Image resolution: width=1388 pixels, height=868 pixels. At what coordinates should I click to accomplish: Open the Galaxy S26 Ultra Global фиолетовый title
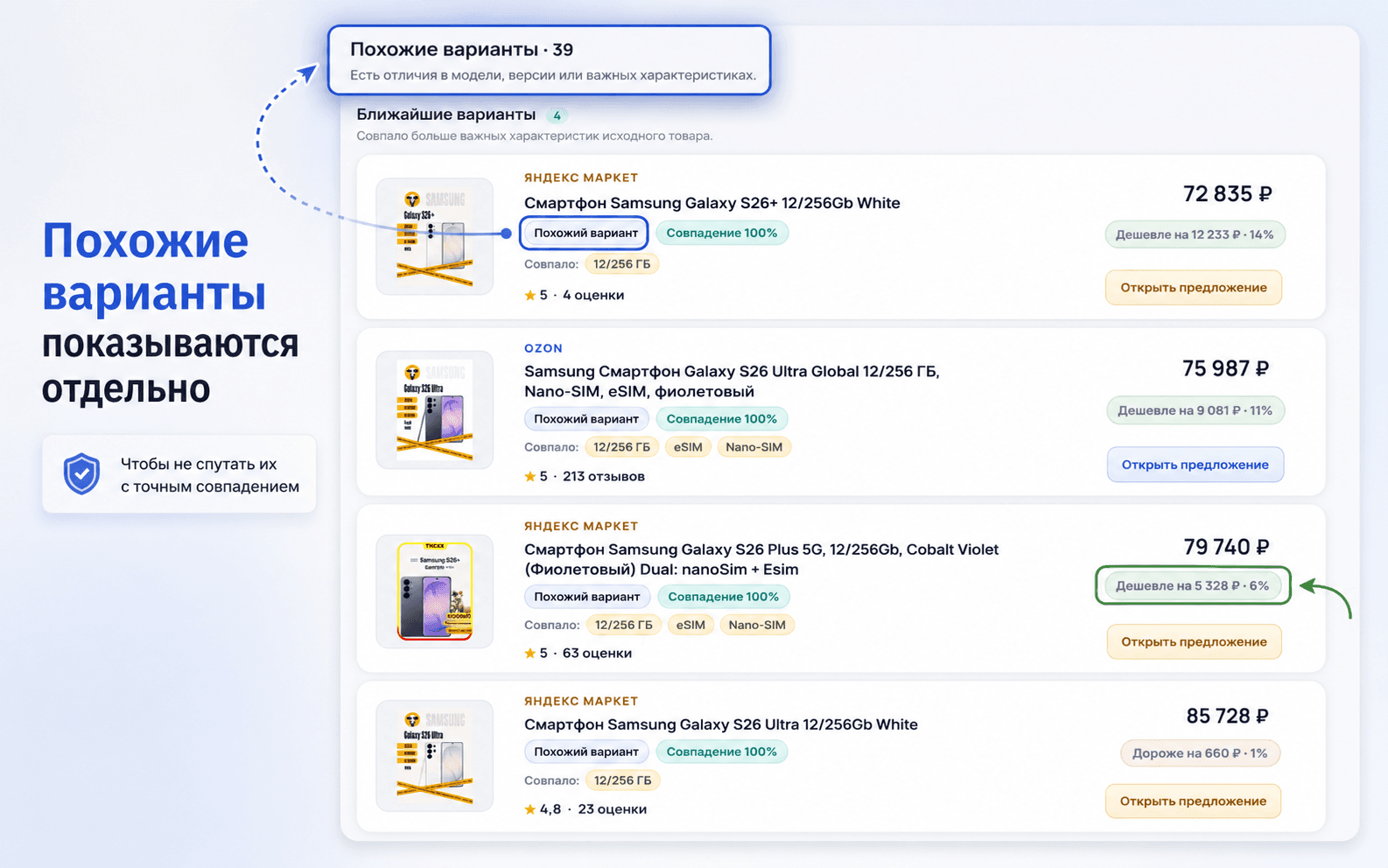tap(732, 381)
